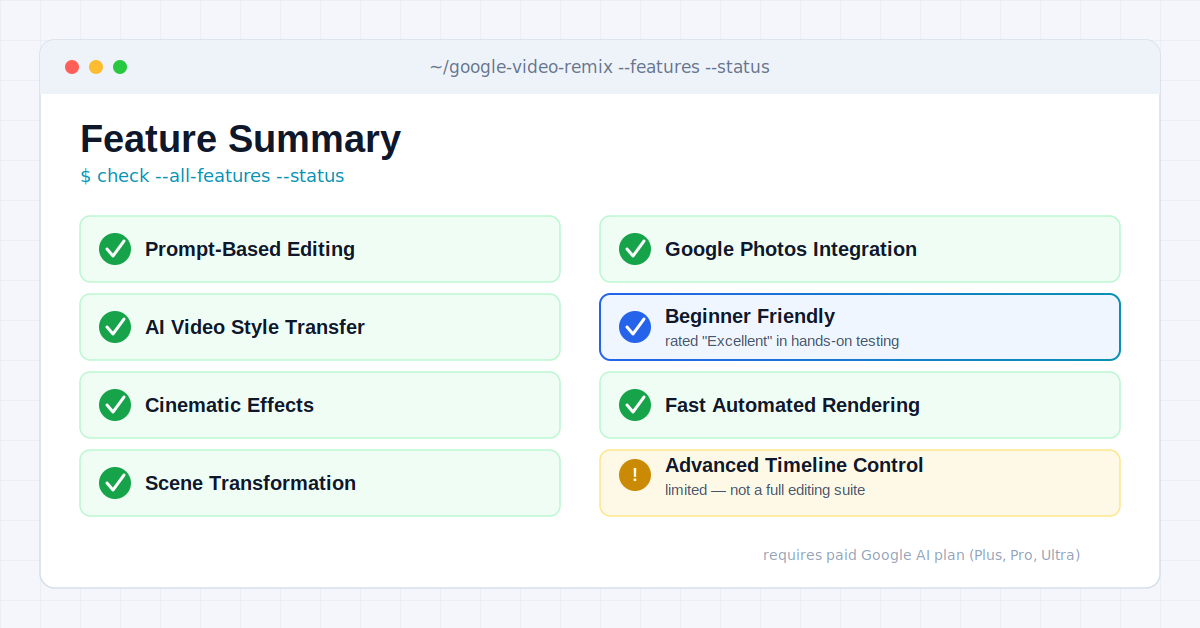The image size is (1200, 628).
Task: Click the green checkmark beside Fast Automated Rendering
Action: pyautogui.click(x=635, y=405)
